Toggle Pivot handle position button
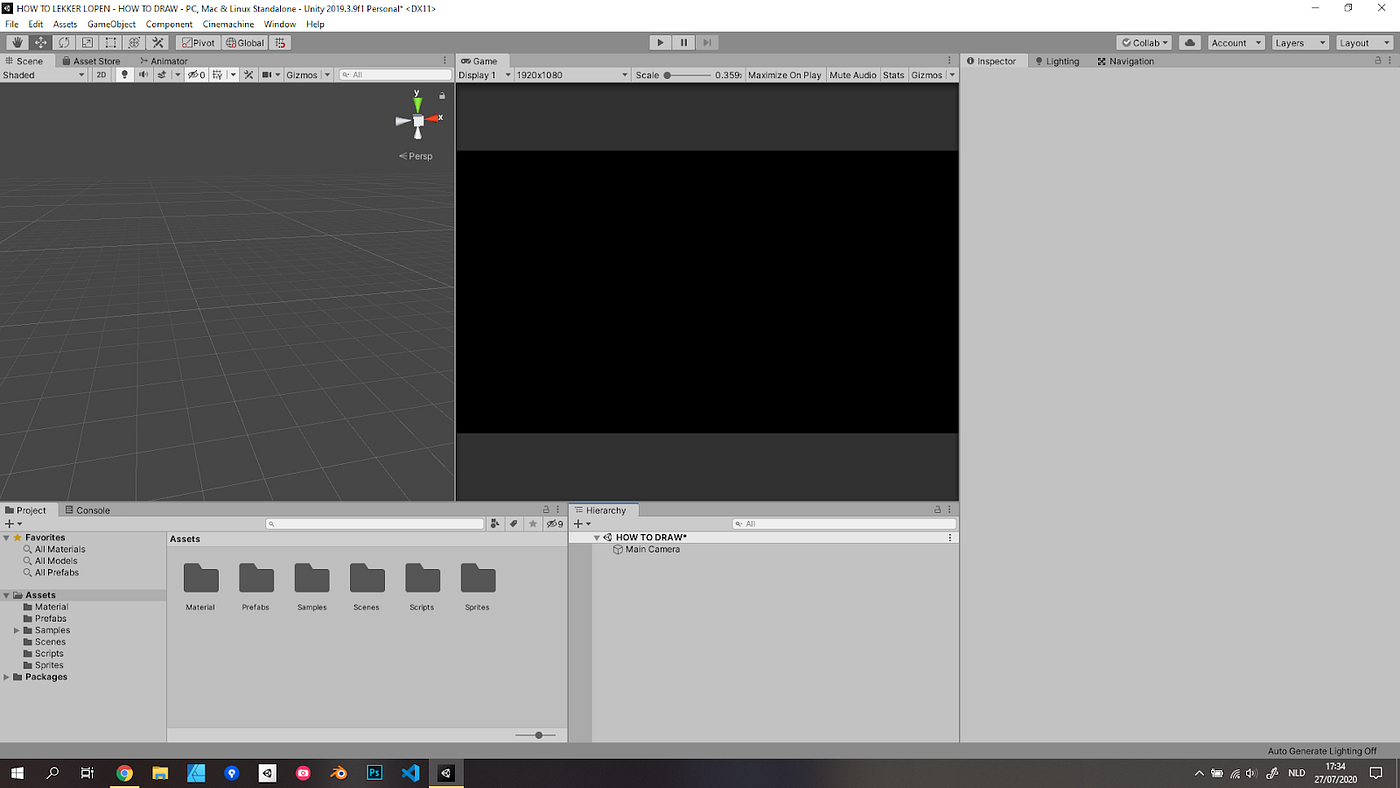 coord(198,43)
